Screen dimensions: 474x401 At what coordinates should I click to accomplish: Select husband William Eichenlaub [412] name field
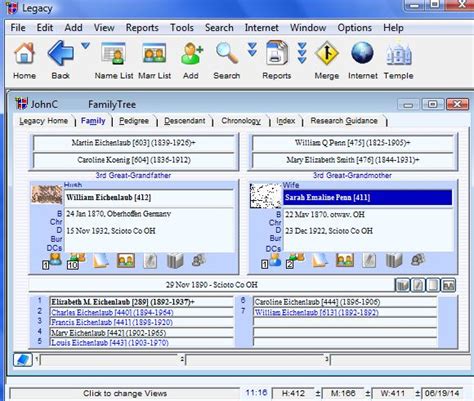click(x=149, y=198)
